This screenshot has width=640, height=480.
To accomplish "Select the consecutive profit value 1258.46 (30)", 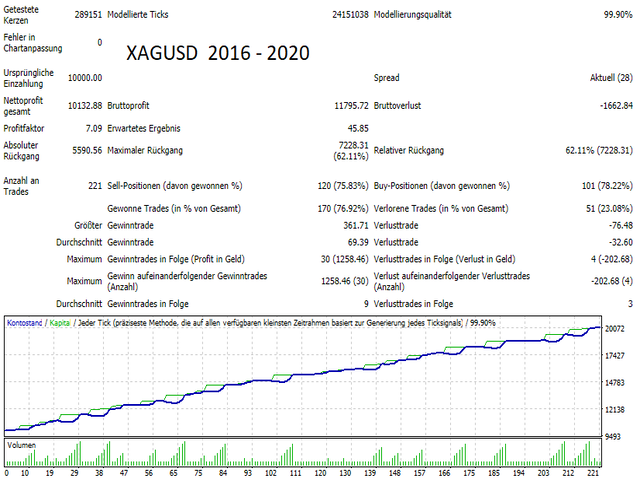I will [344, 282].
